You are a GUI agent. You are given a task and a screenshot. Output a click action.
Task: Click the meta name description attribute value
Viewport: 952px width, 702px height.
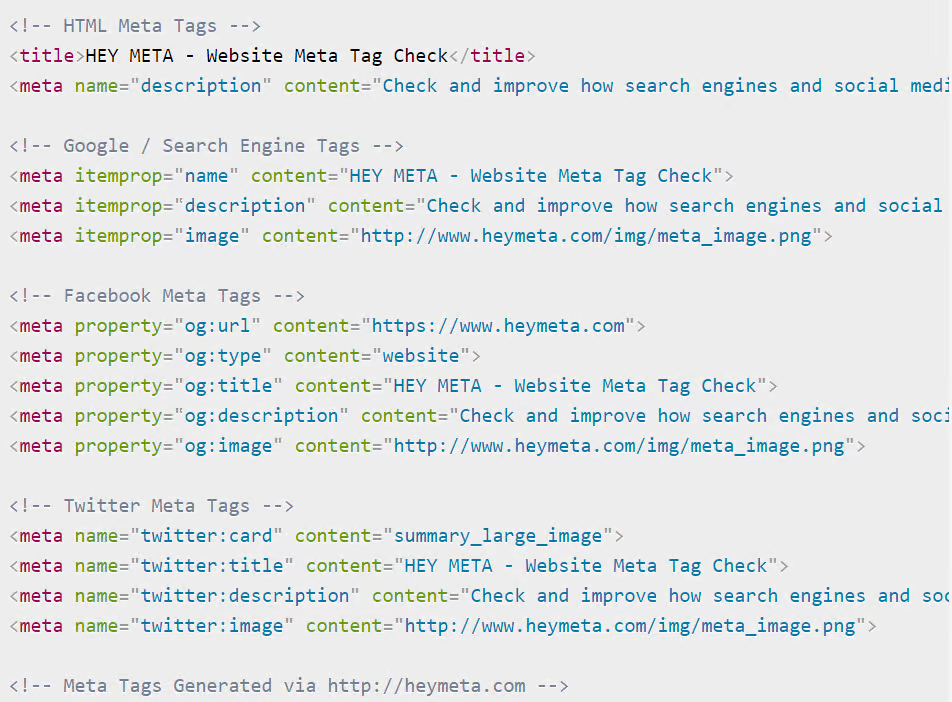[x=201, y=86]
